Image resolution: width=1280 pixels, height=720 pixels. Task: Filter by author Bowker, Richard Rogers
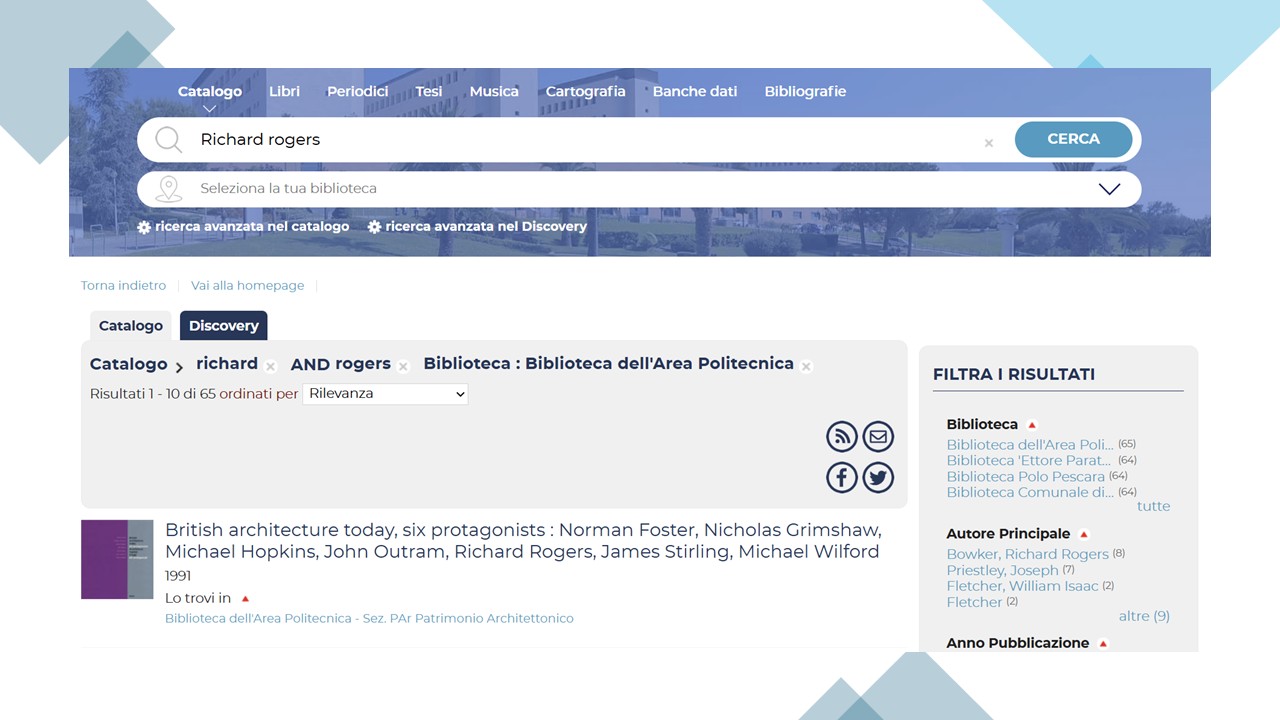pyautogui.click(x=1027, y=554)
